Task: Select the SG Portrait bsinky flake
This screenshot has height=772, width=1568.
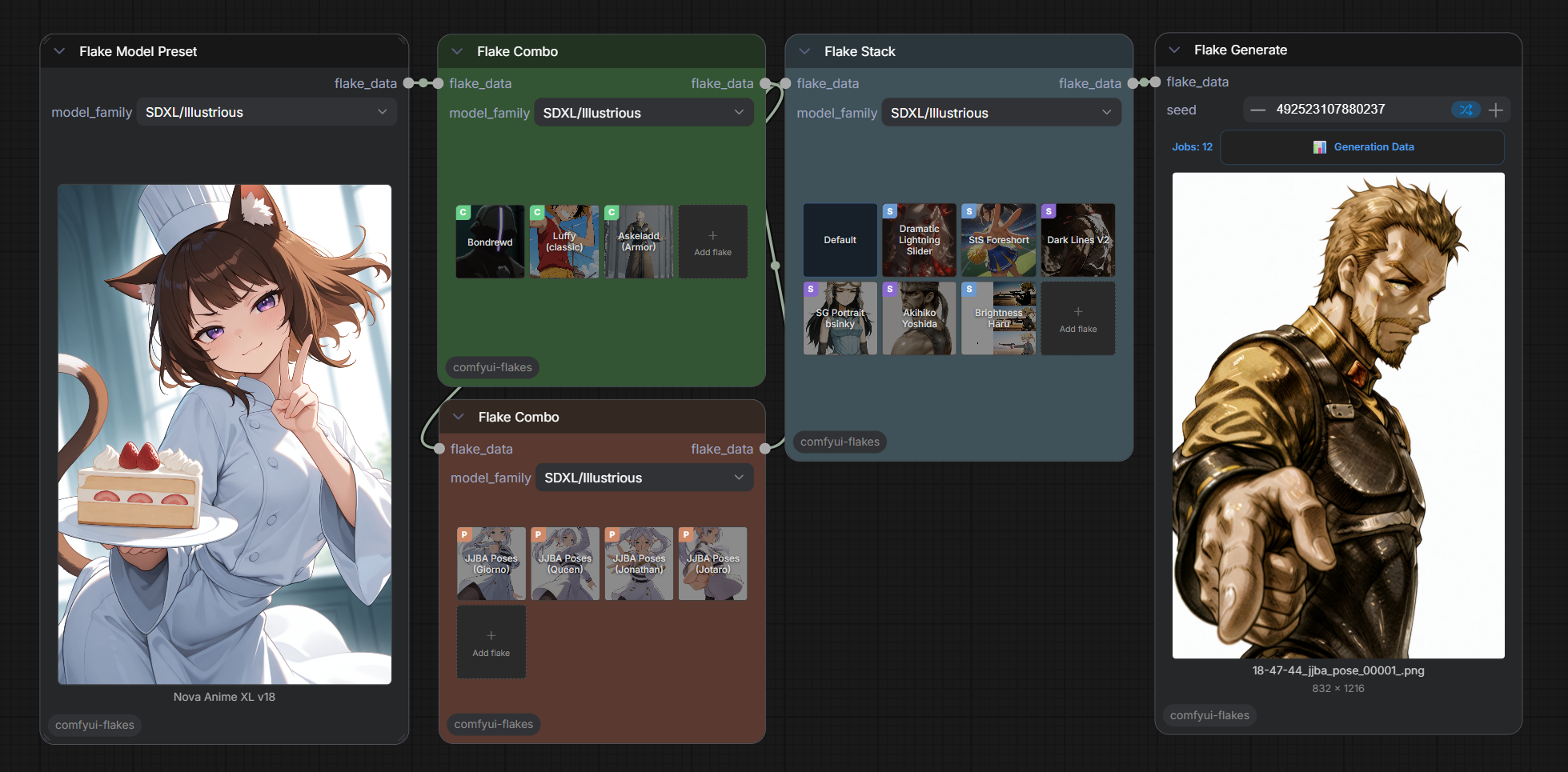Action: coord(840,318)
